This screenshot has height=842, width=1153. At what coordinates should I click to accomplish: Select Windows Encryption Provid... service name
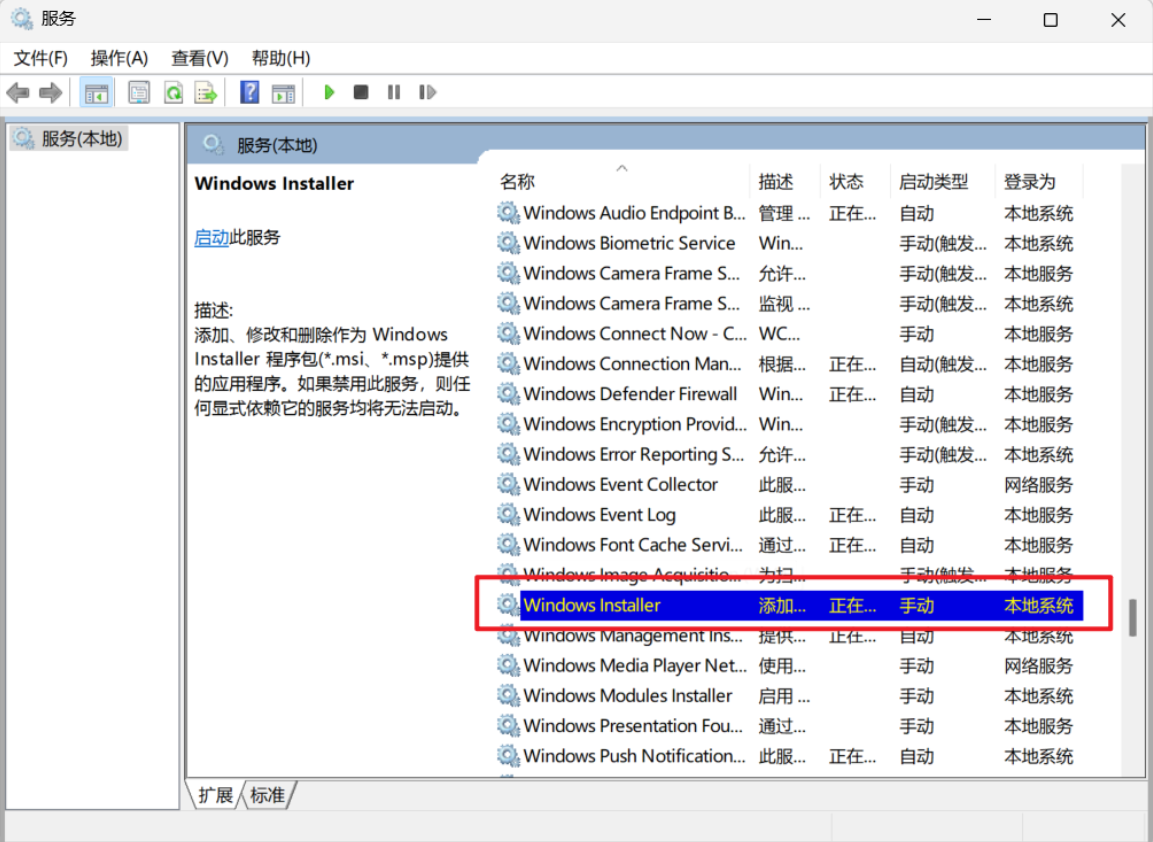click(635, 424)
